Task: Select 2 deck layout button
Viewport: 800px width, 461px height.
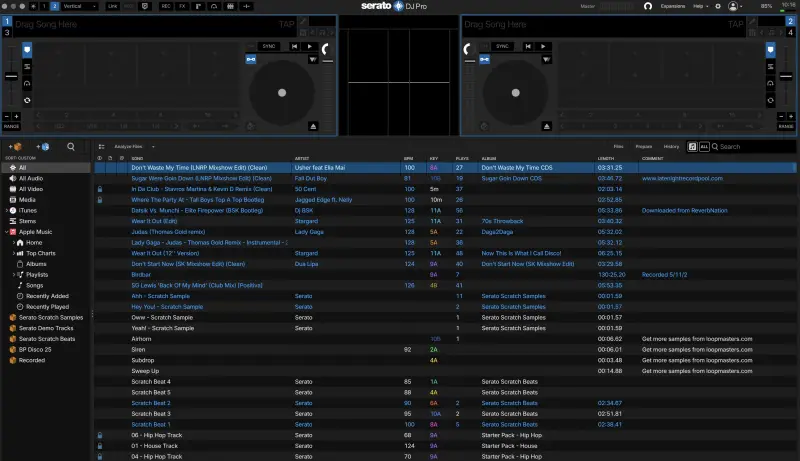Action: tap(55, 6)
